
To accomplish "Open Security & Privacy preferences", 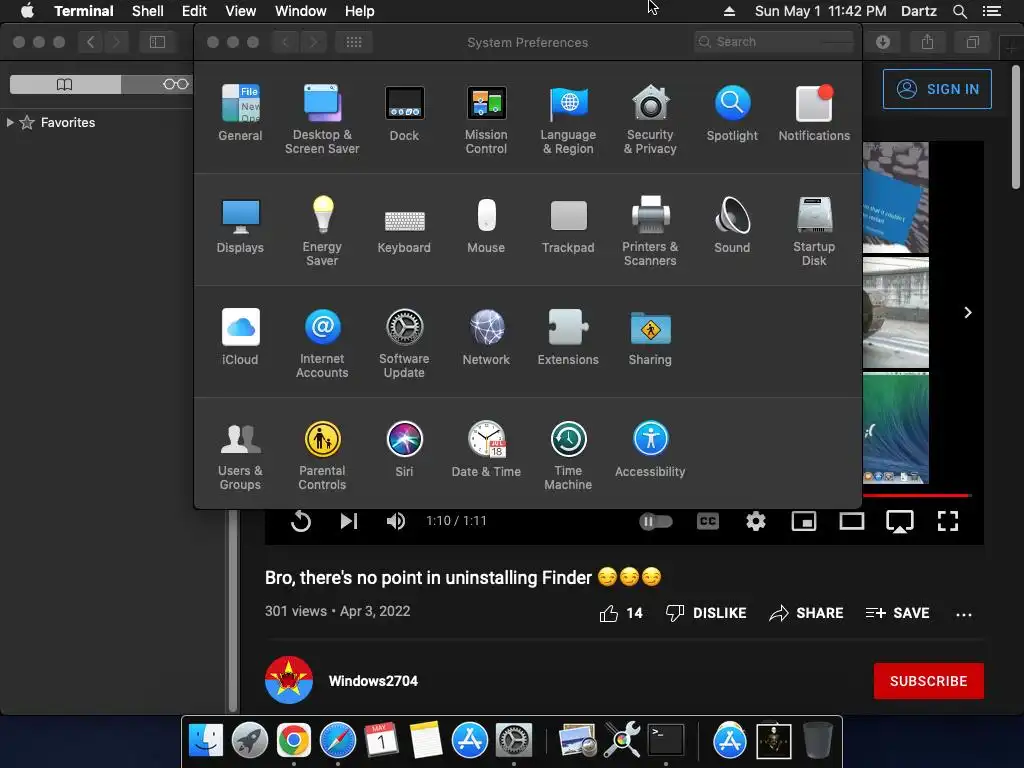I will pos(650,119).
